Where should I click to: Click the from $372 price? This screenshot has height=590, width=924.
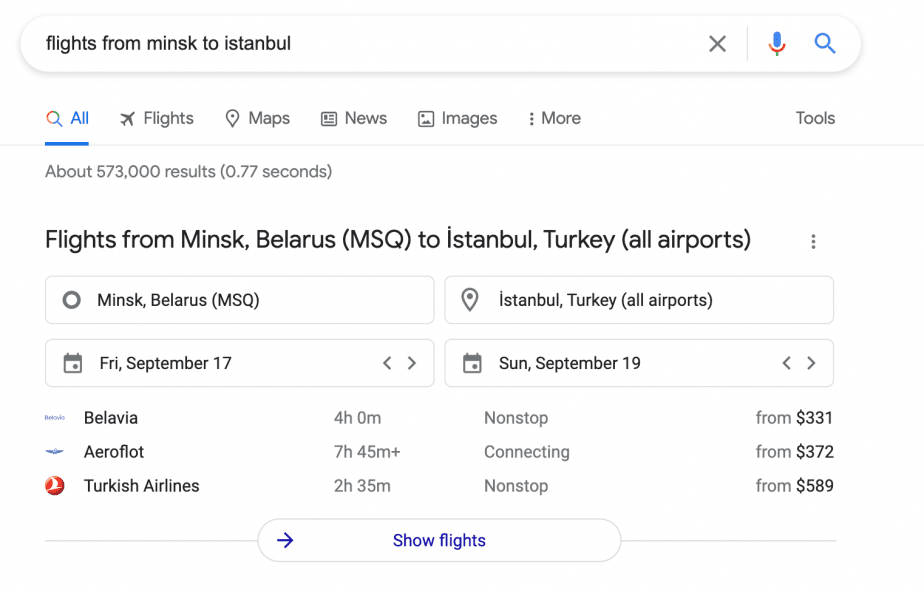pos(795,452)
